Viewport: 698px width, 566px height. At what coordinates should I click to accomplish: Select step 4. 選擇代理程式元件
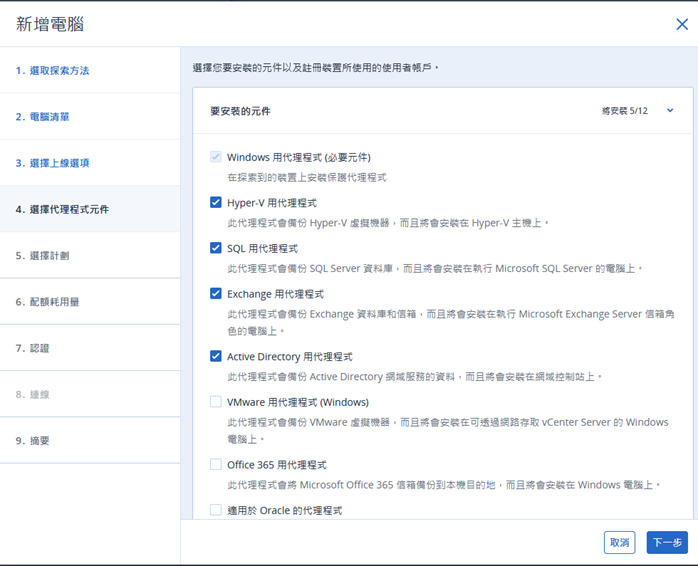[x=90, y=209]
